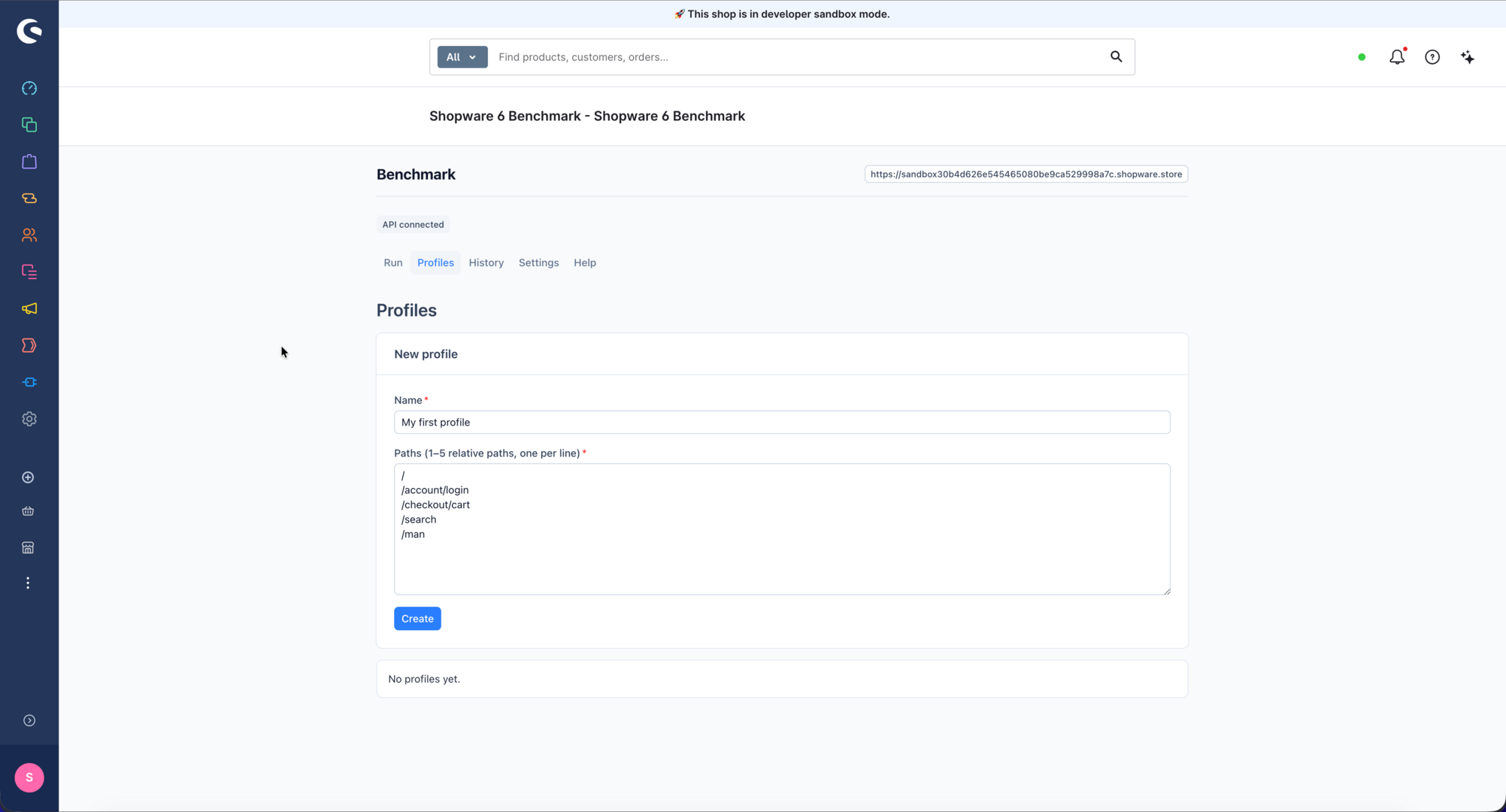The height and width of the screenshot is (812, 1506).
Task: Click the basket icon in the sidebar
Action: (28, 511)
